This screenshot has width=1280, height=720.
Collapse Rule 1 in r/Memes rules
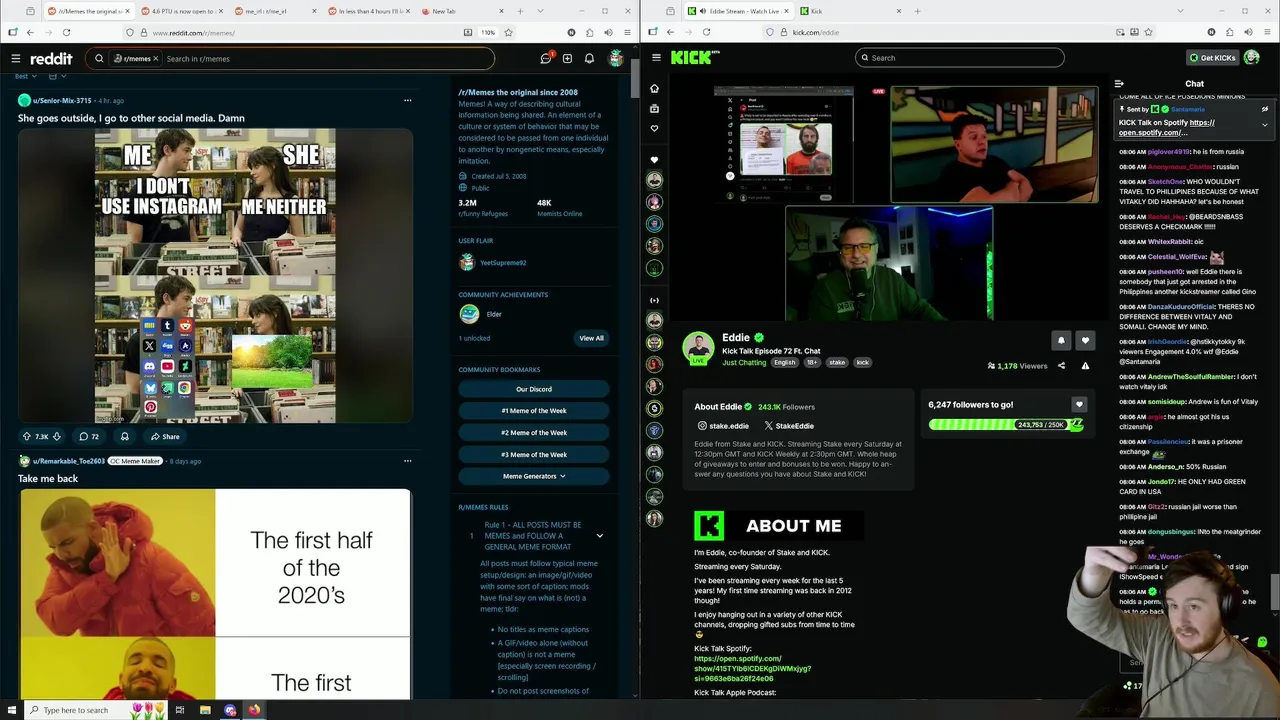(600, 536)
